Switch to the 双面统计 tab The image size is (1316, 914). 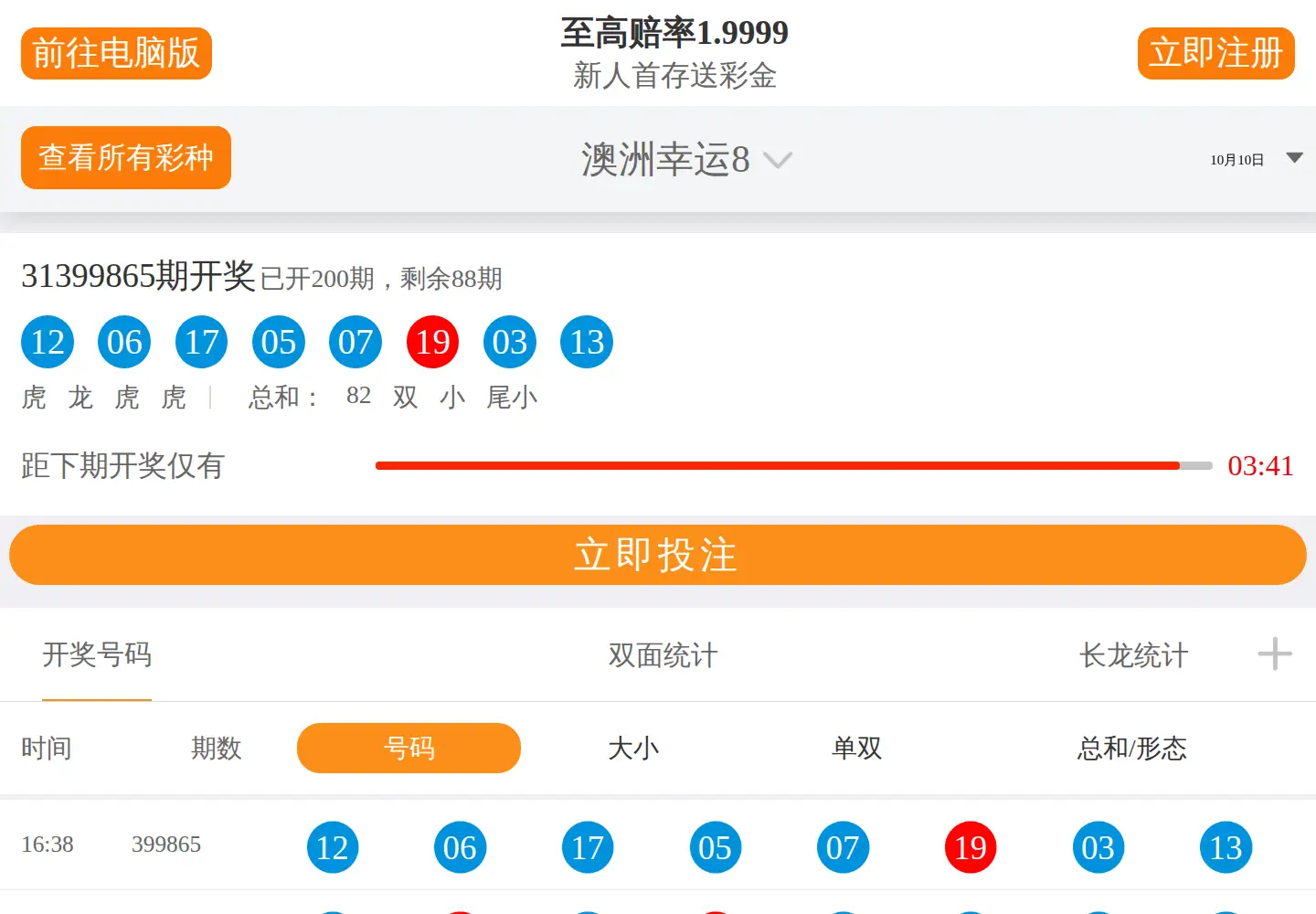[x=663, y=655]
